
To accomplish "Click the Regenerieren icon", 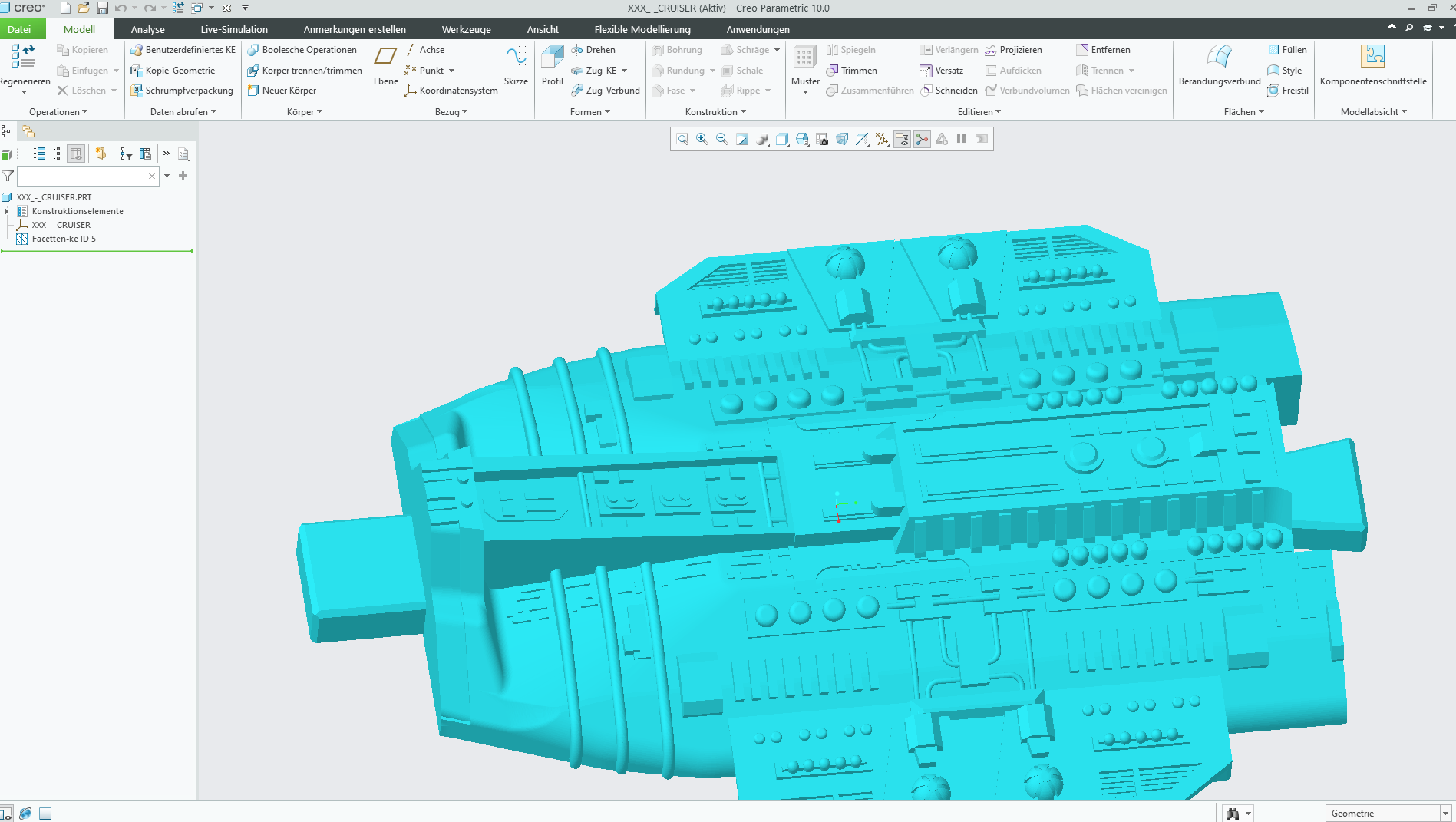I will pyautogui.click(x=24, y=56).
